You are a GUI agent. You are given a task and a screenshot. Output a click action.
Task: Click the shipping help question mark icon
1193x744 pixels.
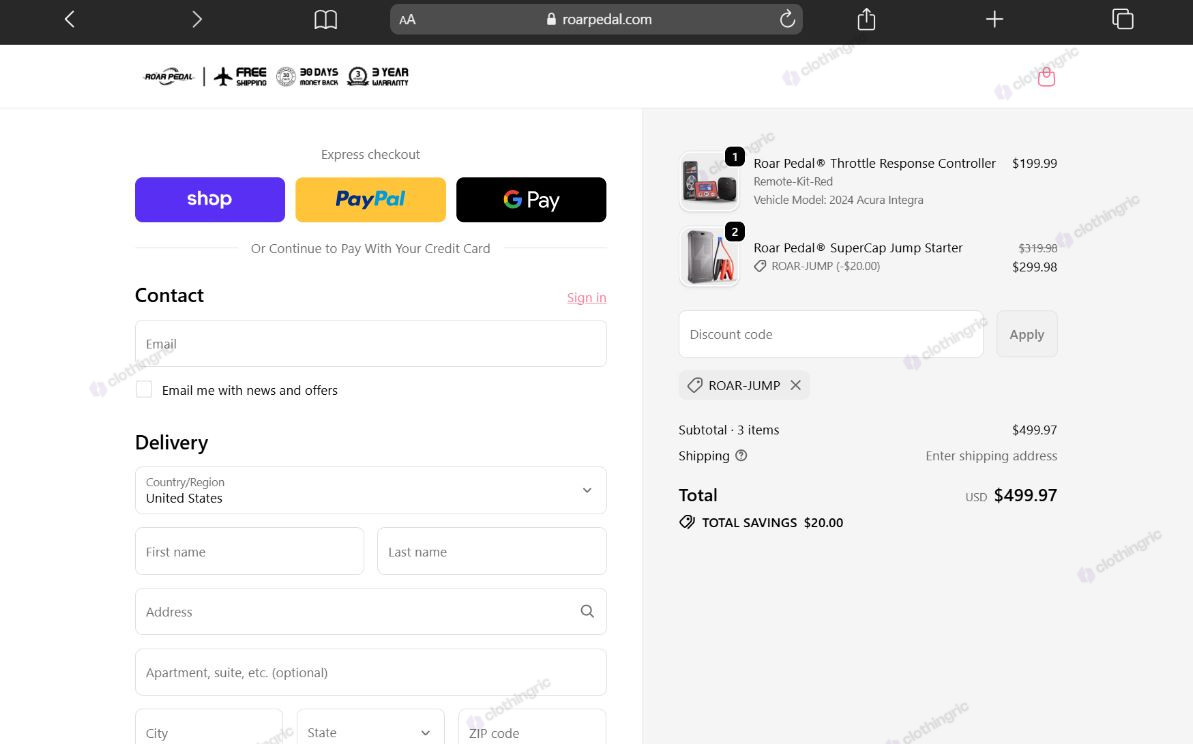click(741, 455)
